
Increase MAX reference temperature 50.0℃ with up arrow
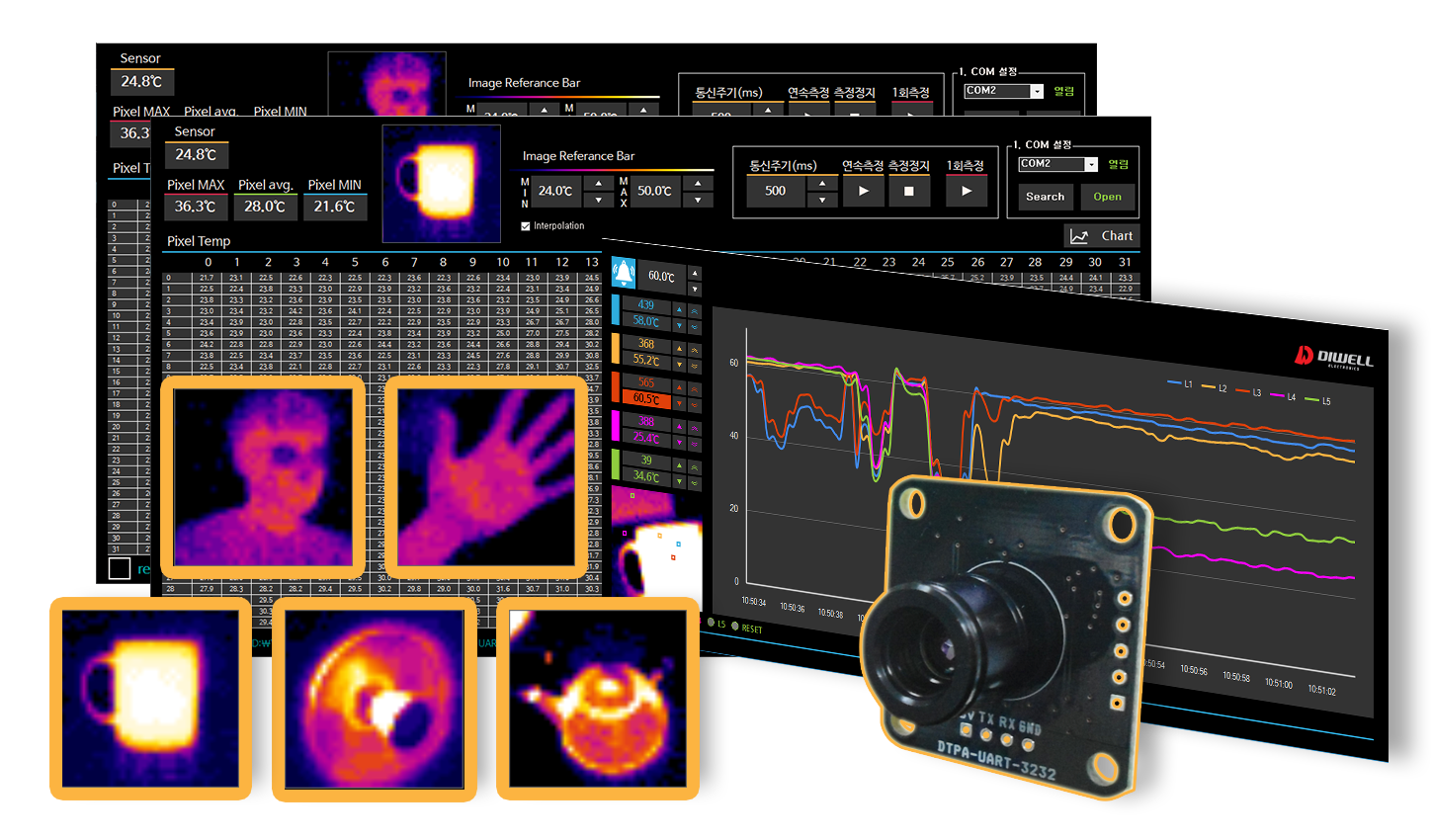698,183
